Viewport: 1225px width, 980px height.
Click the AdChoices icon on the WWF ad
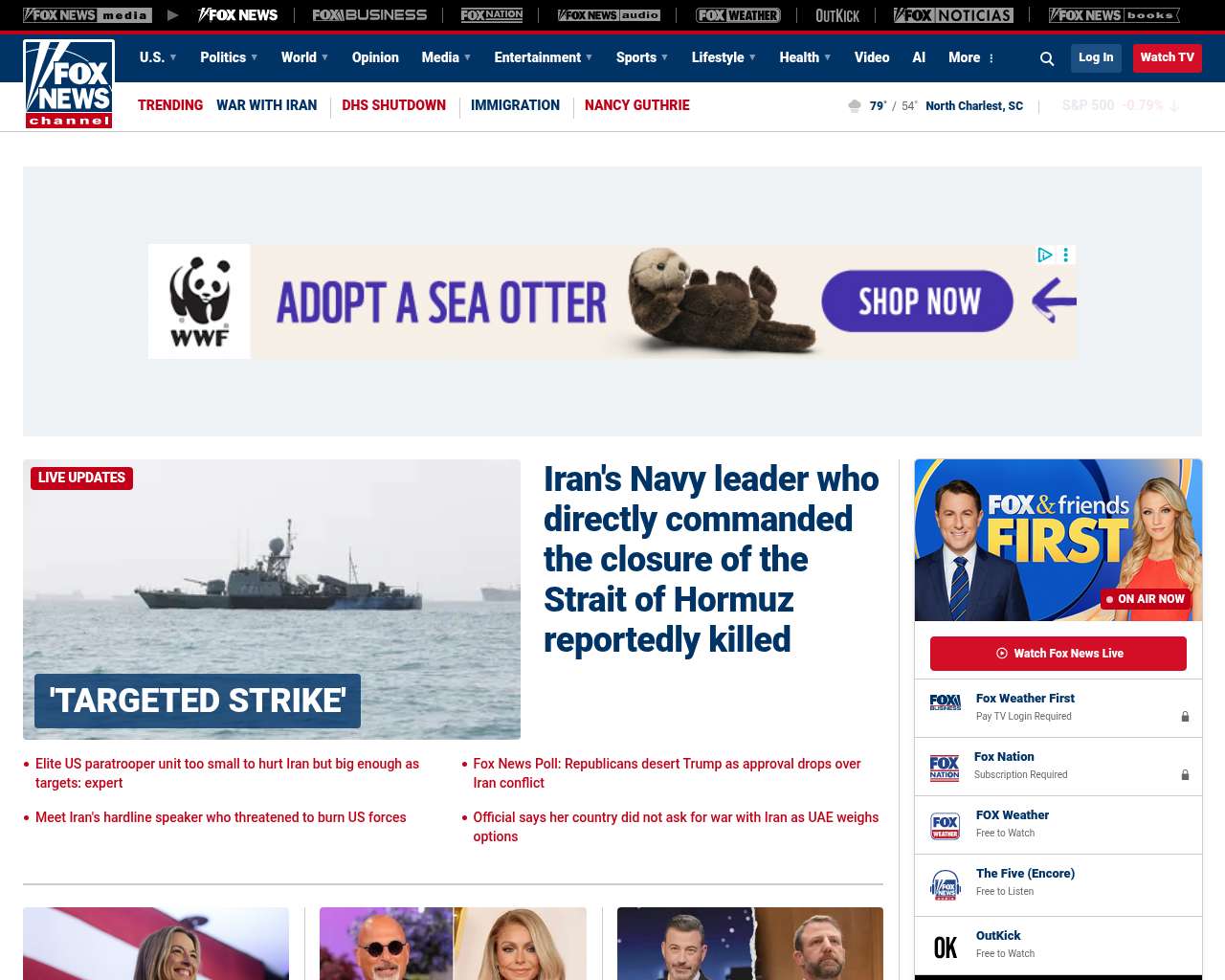[x=1045, y=255]
